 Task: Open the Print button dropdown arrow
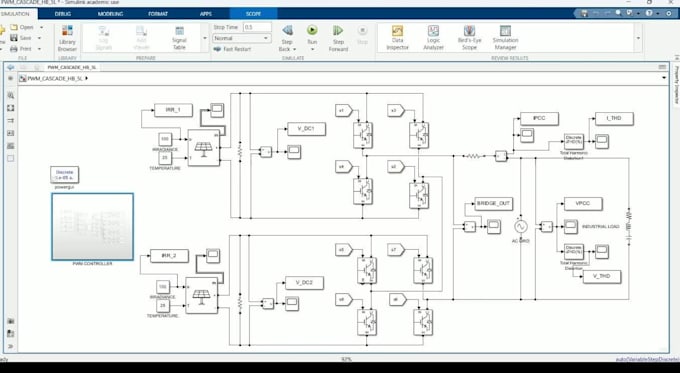[40, 49]
